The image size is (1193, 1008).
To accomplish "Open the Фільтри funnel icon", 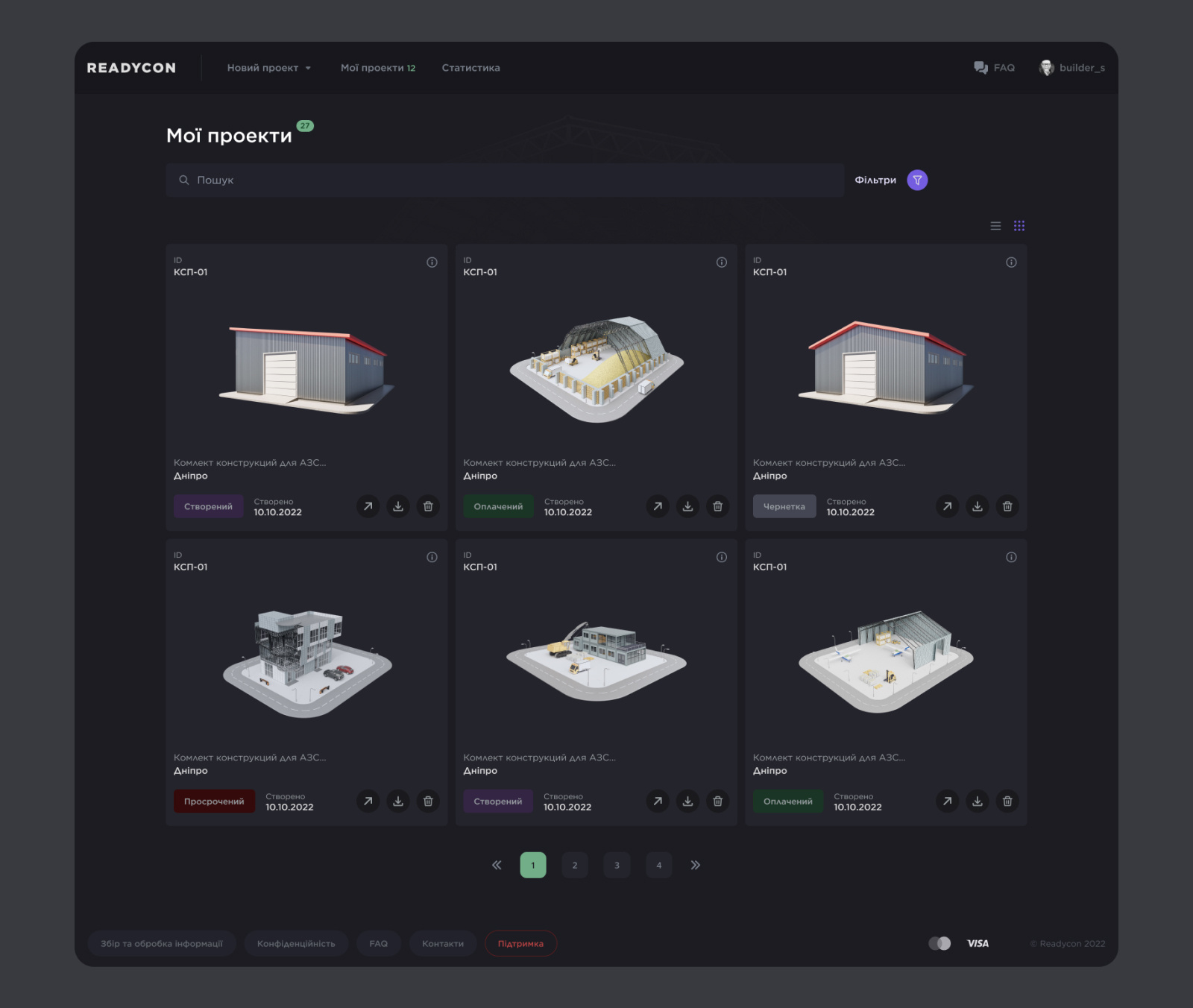I will (916, 180).
